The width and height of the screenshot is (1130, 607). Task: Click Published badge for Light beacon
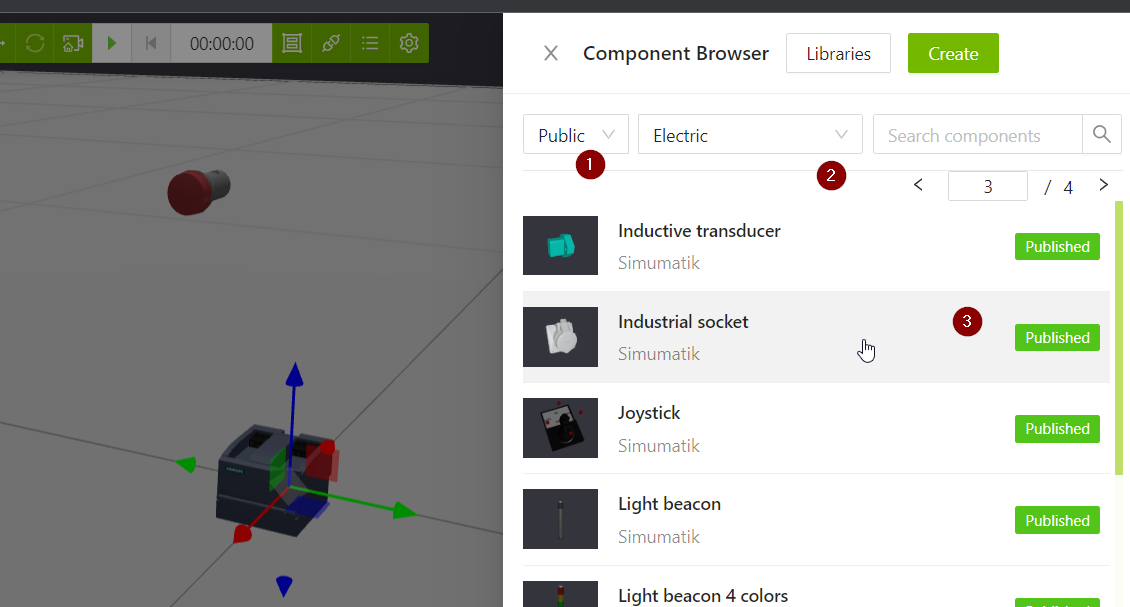coord(1057,520)
